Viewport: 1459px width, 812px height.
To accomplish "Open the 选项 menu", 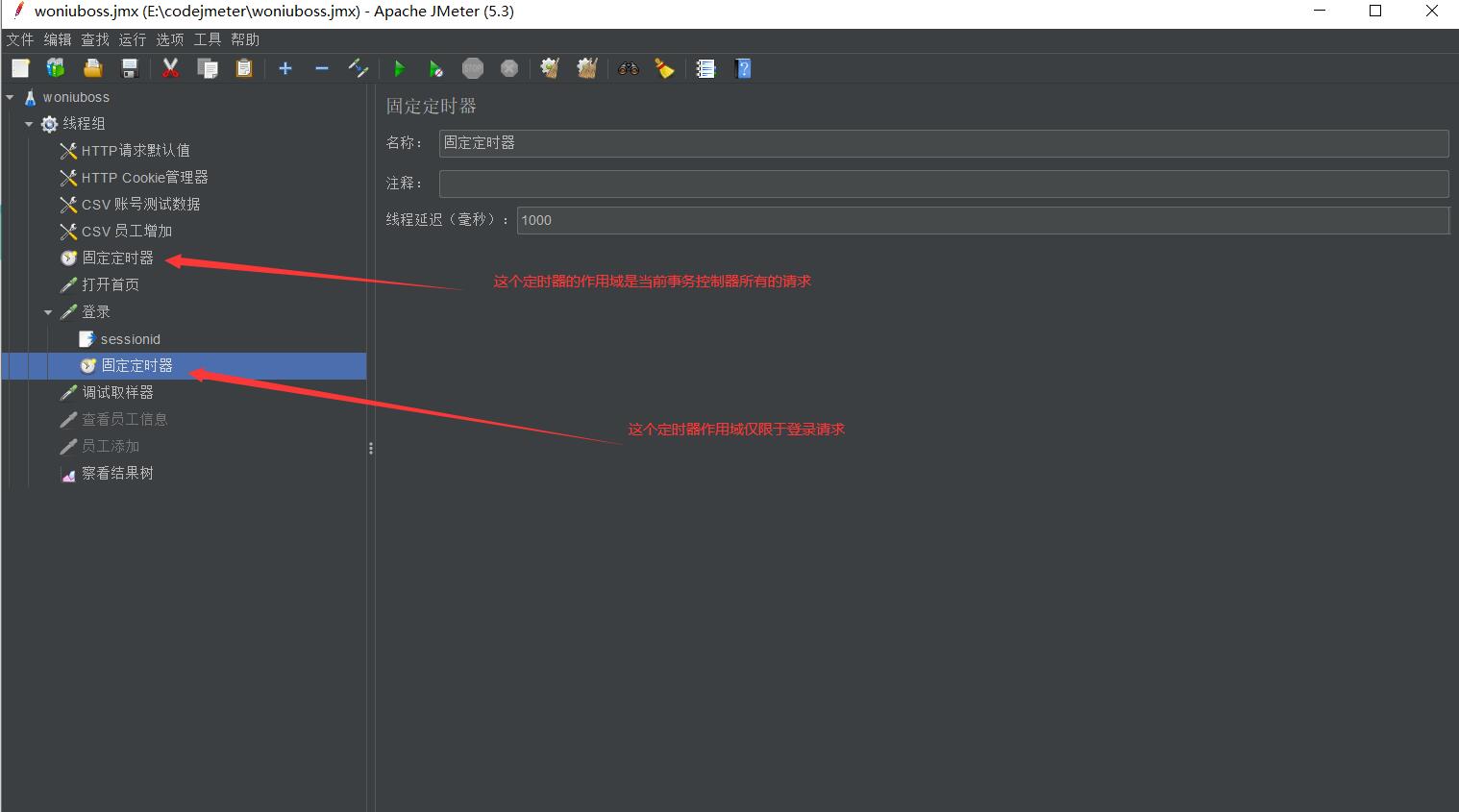I will tap(170, 39).
